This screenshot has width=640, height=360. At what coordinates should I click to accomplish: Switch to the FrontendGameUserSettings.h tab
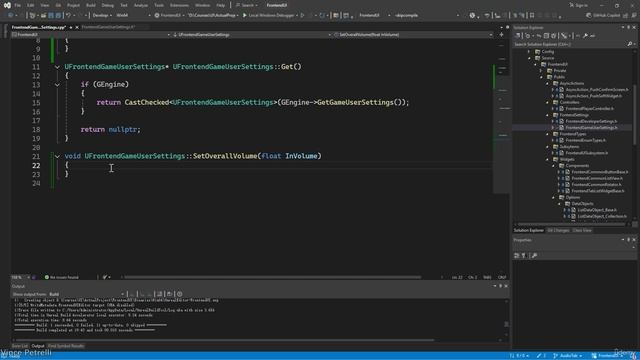[x=108, y=27]
